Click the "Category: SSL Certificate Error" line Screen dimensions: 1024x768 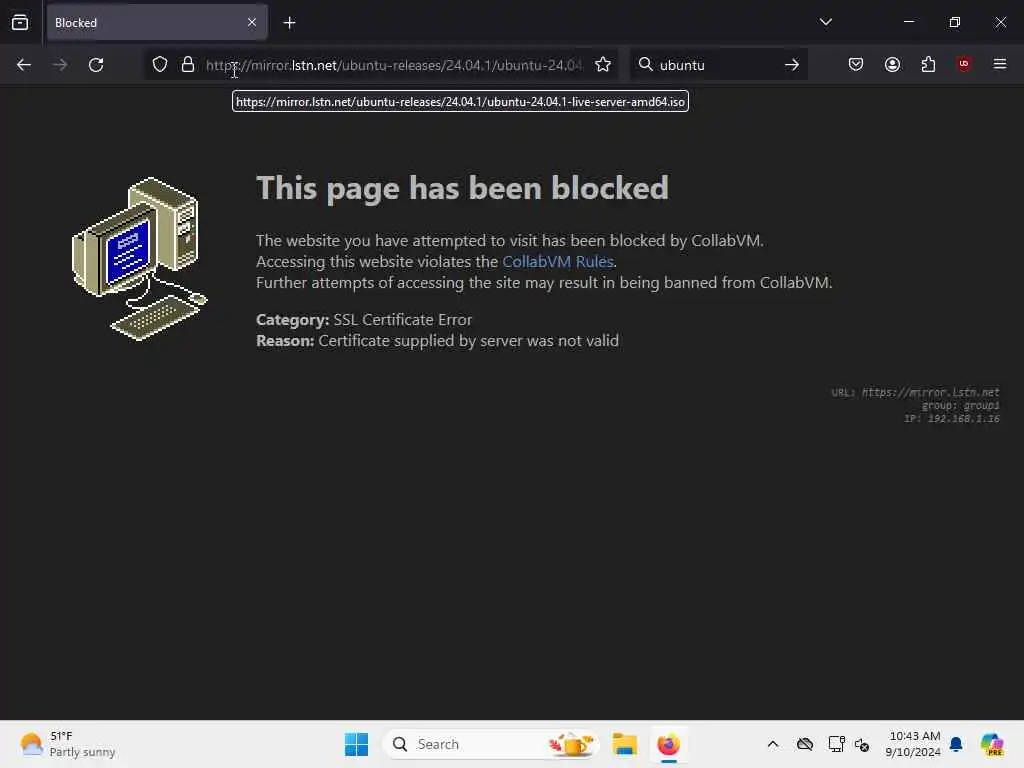[x=364, y=319]
